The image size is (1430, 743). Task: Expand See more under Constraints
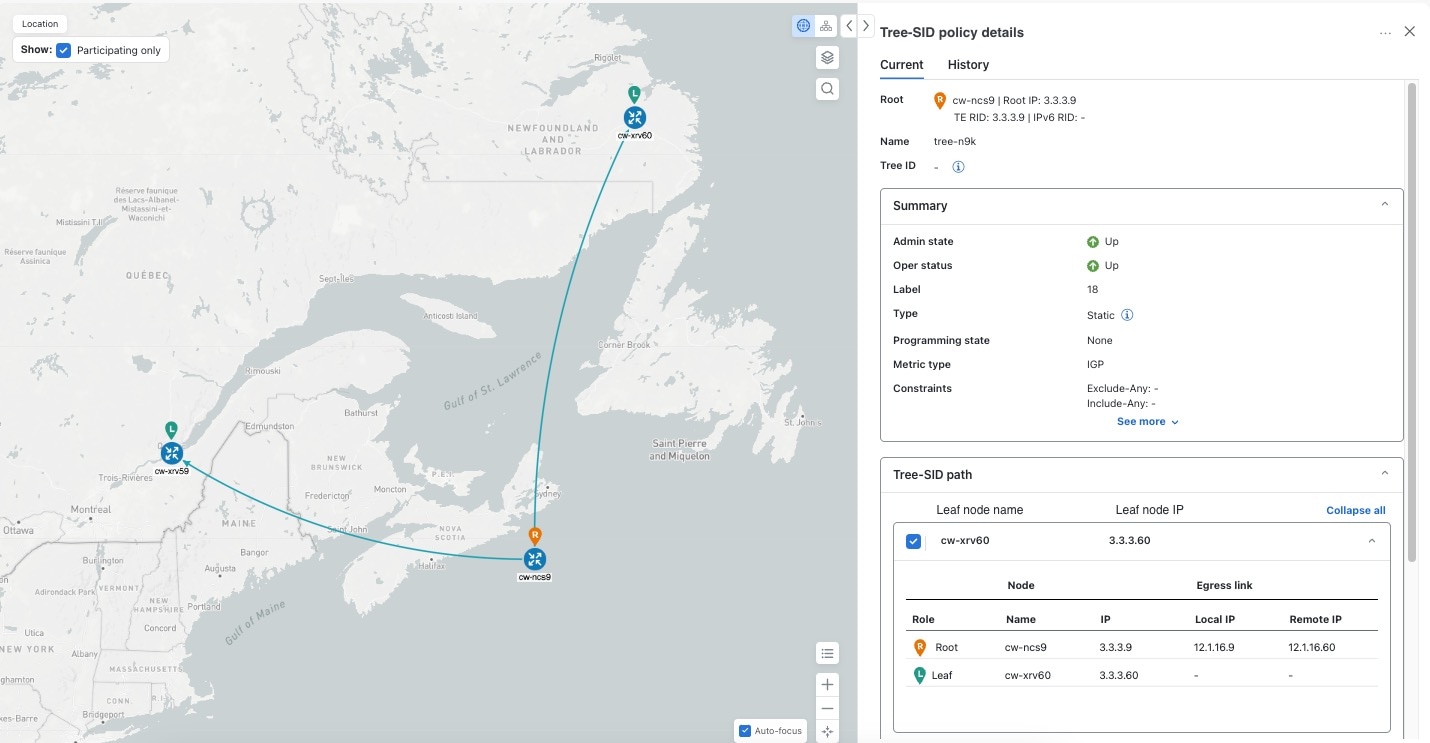[1148, 422]
